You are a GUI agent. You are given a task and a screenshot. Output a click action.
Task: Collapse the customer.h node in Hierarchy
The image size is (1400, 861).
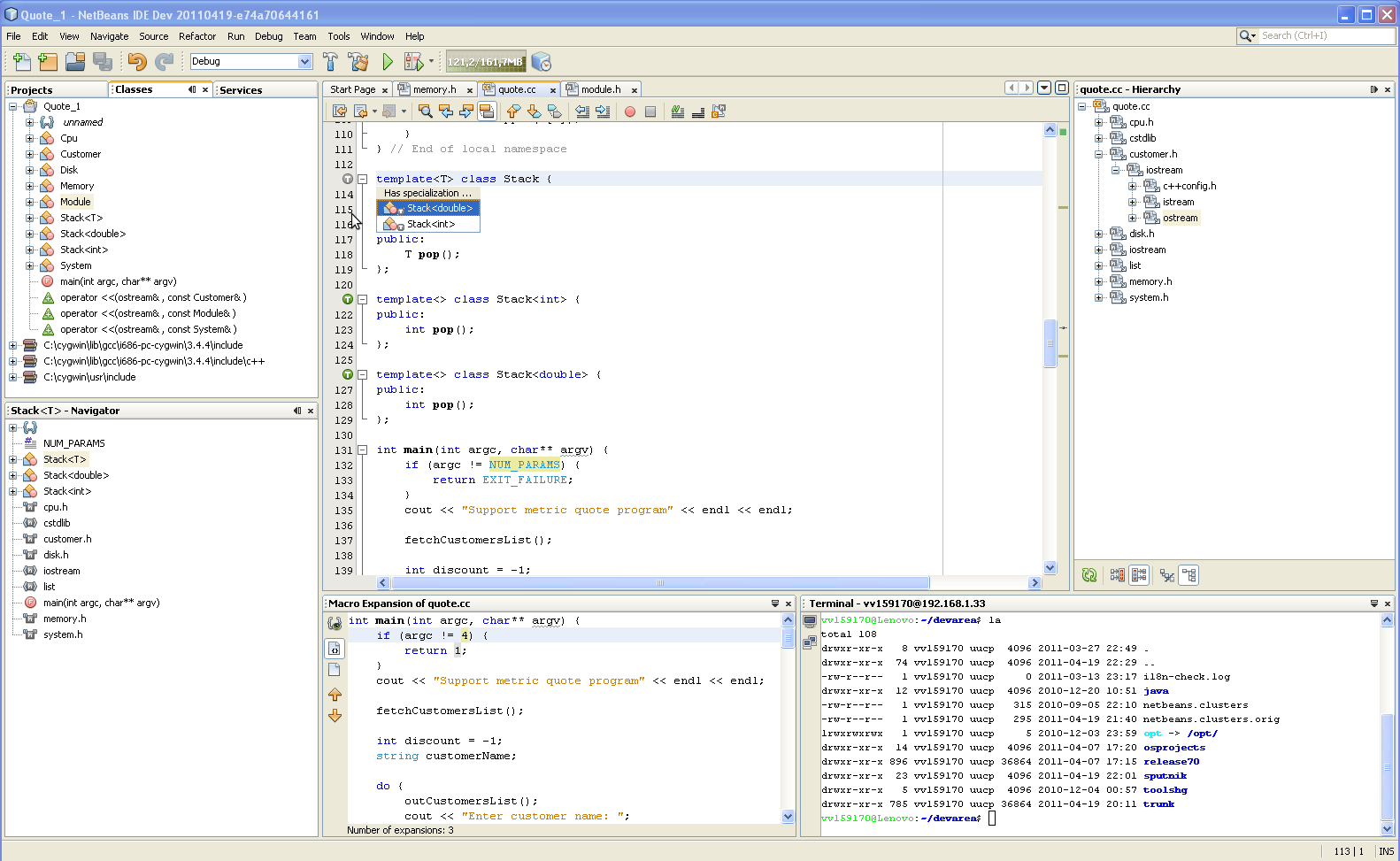[x=1098, y=154]
